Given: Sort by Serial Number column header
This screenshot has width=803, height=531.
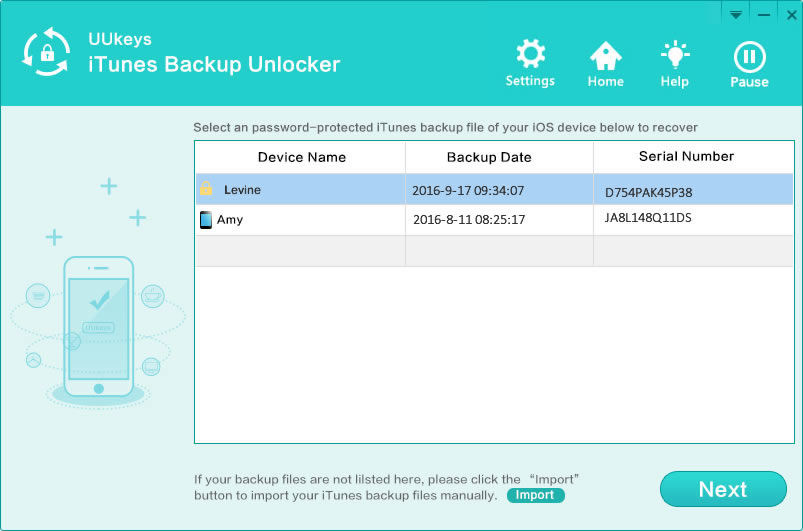Looking at the screenshot, I should (686, 156).
